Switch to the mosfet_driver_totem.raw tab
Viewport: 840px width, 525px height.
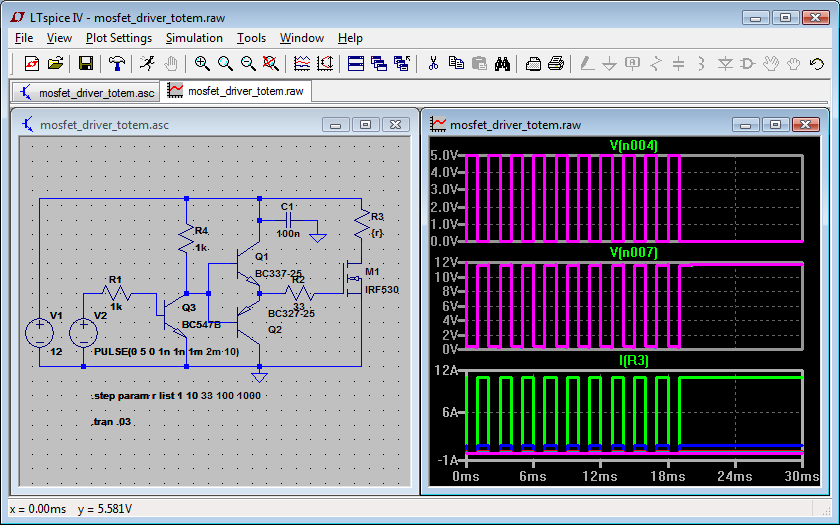pyautogui.click(x=236, y=91)
